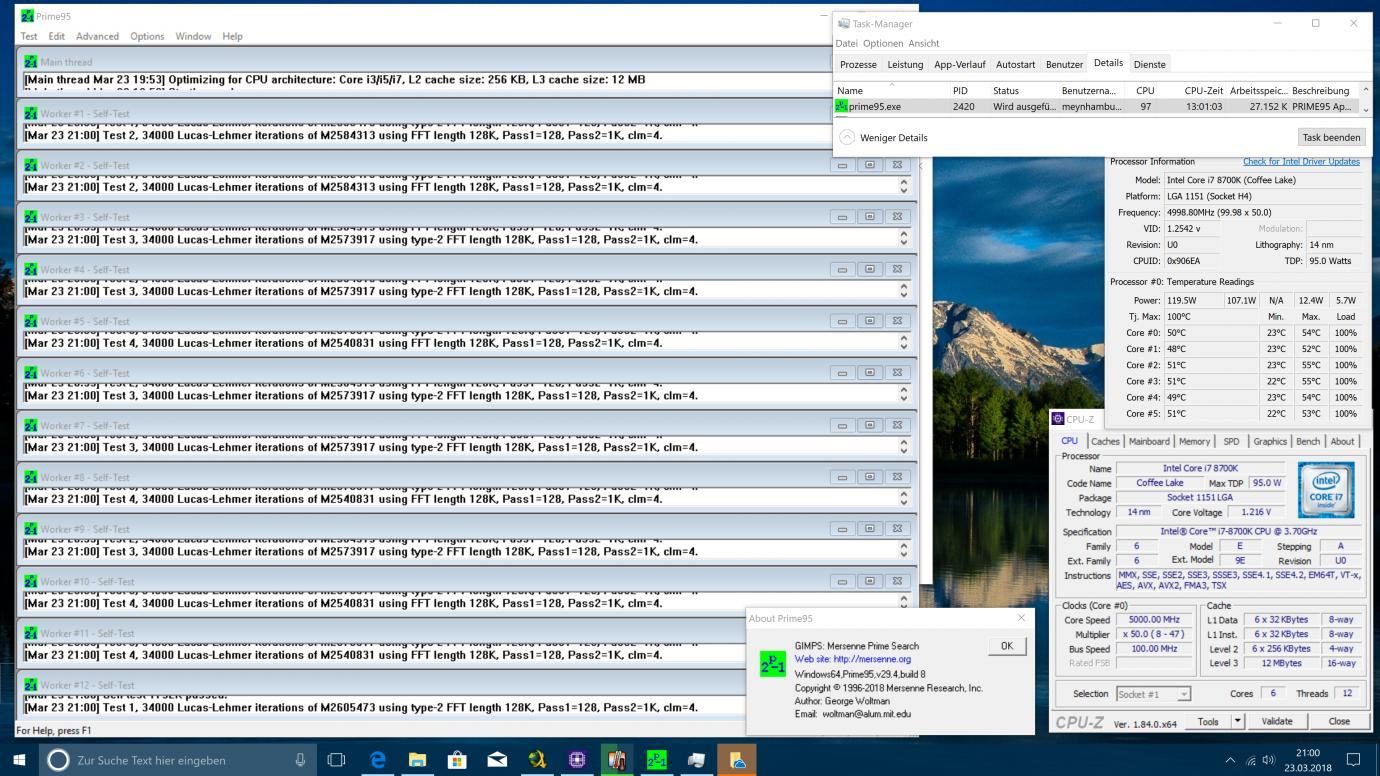Open the Advanced menu in Prime95

coord(97,36)
